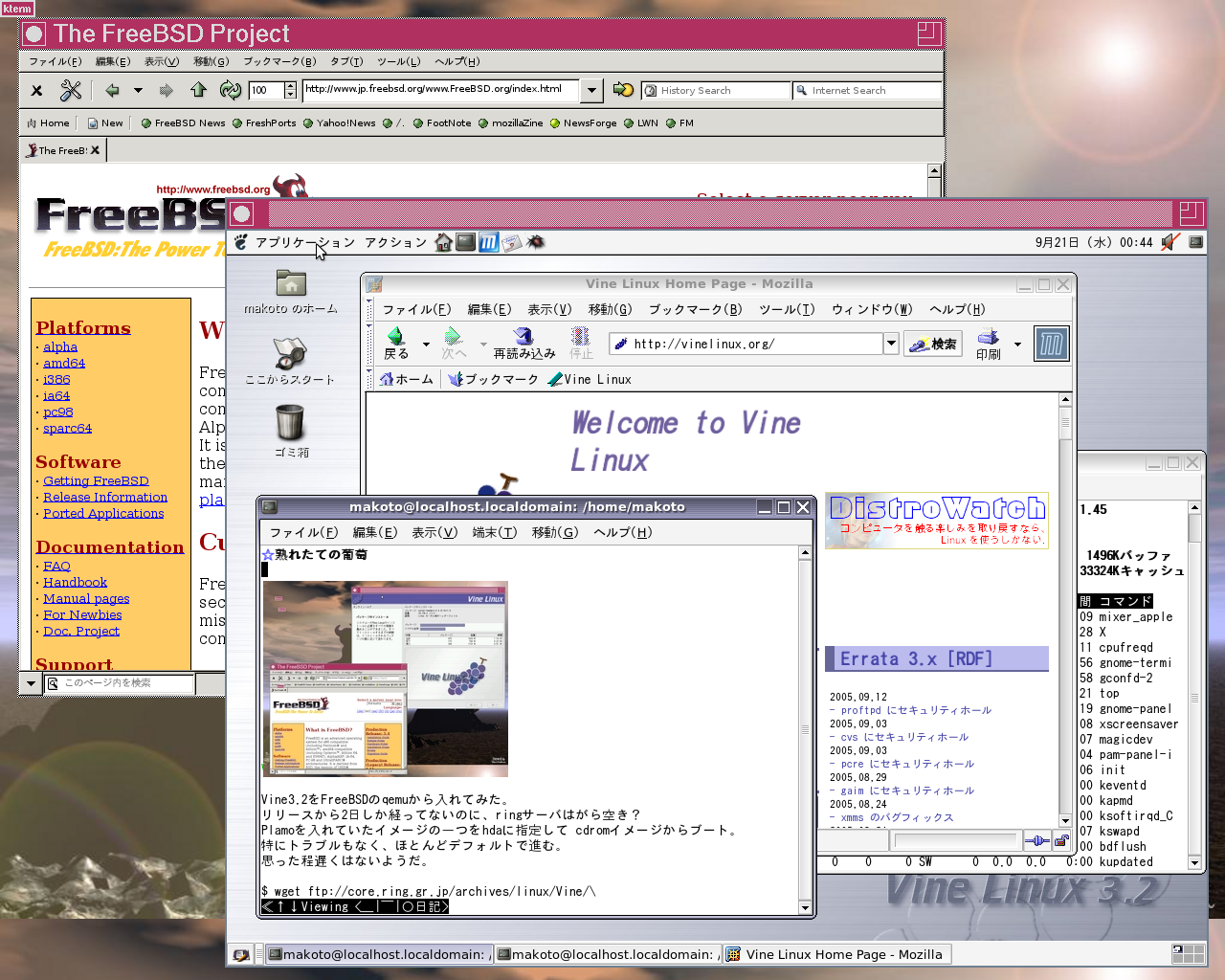Open the trash 'ゴミ箱' desktop icon

(x=290, y=431)
